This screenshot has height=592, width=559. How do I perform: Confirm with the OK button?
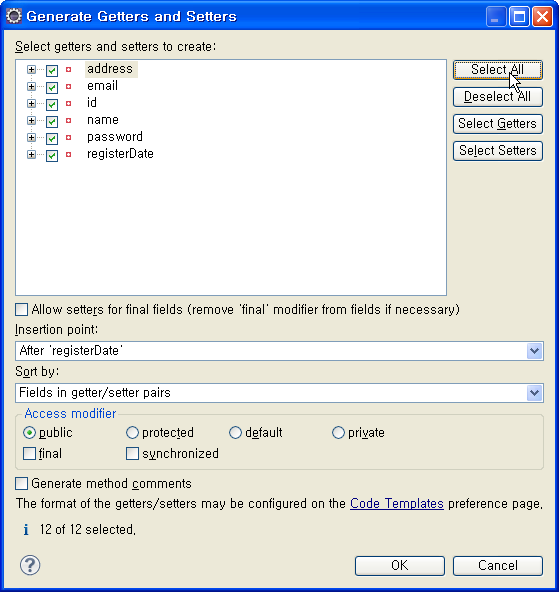[400, 566]
